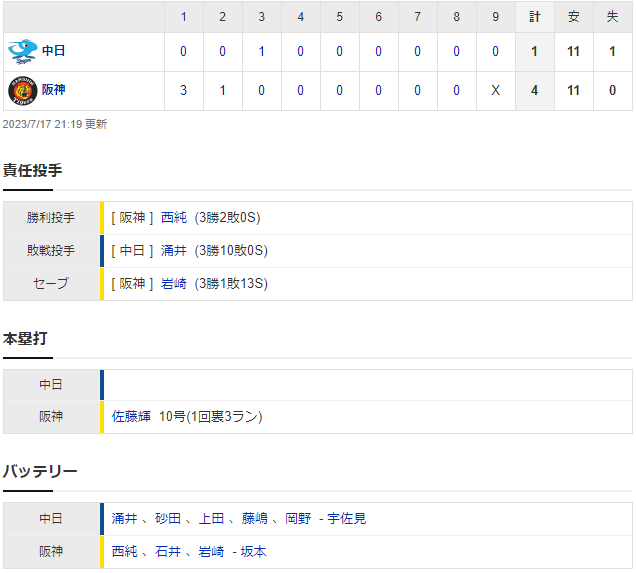Click Hanshin's 1 run in 2nd inning

[222, 90]
